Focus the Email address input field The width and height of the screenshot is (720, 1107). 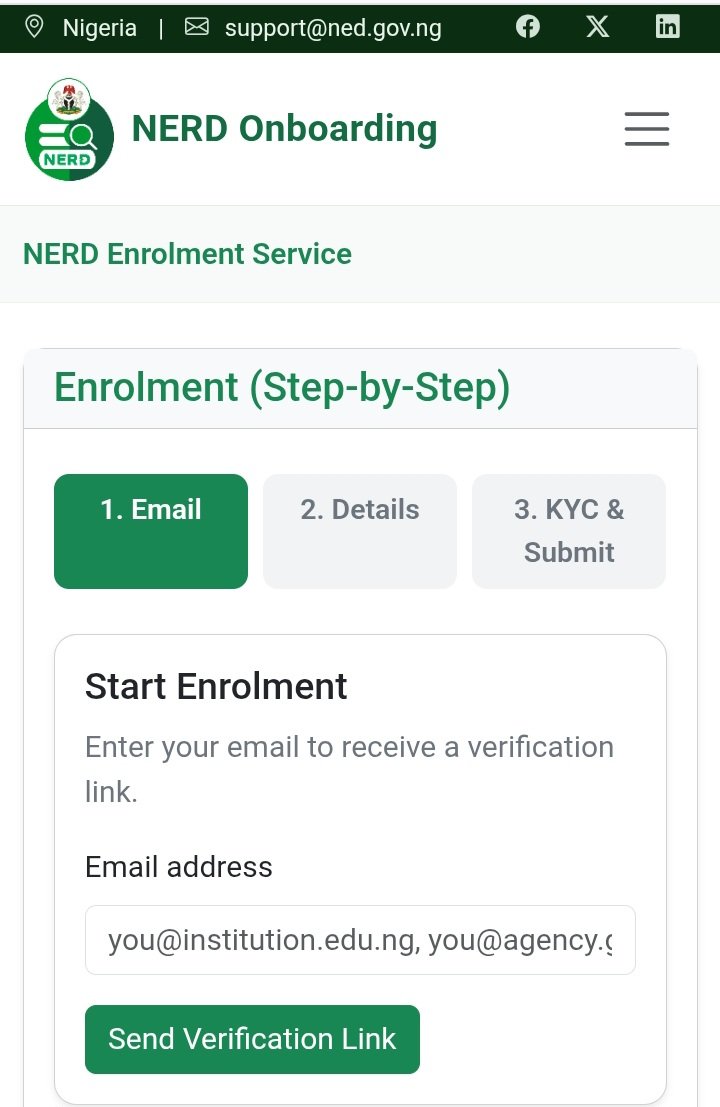tap(360, 940)
